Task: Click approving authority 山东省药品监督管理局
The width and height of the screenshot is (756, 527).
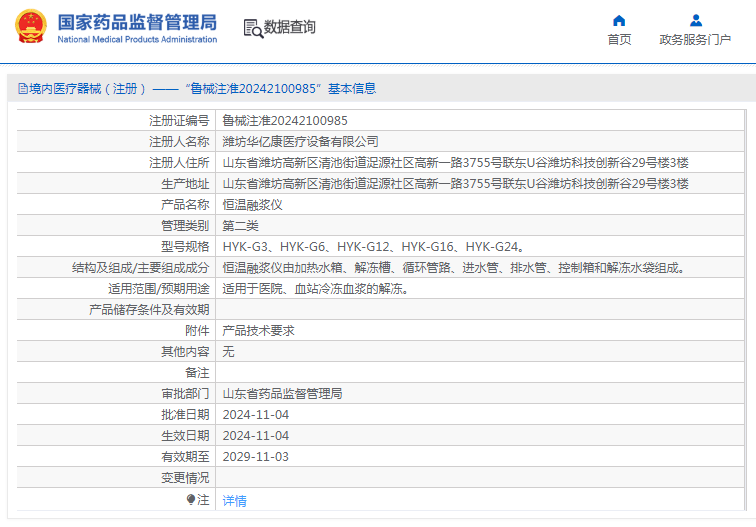Action: click(282, 394)
